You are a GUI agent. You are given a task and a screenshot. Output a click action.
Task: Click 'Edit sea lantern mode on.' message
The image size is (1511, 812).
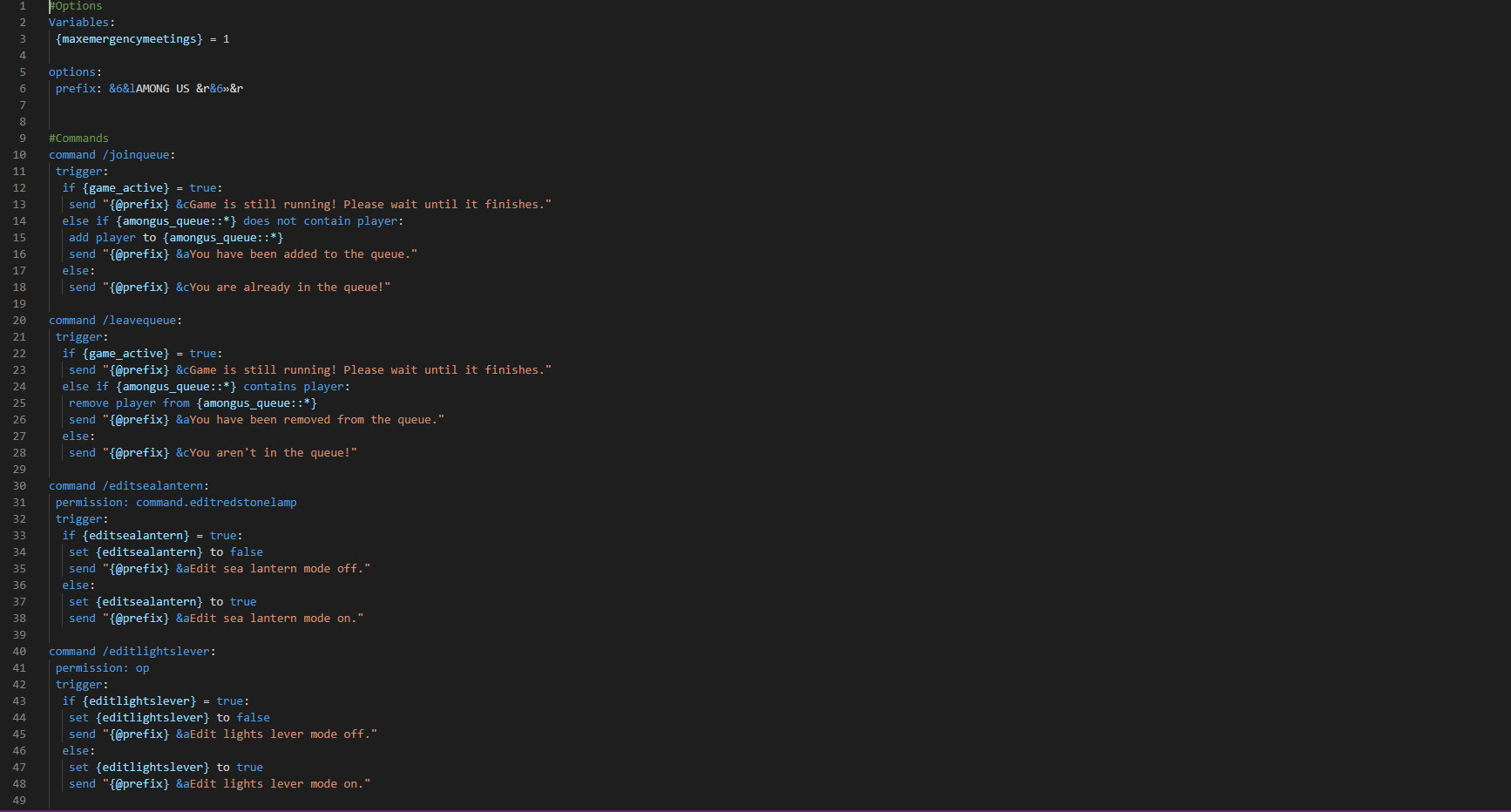pyautogui.click(x=274, y=619)
